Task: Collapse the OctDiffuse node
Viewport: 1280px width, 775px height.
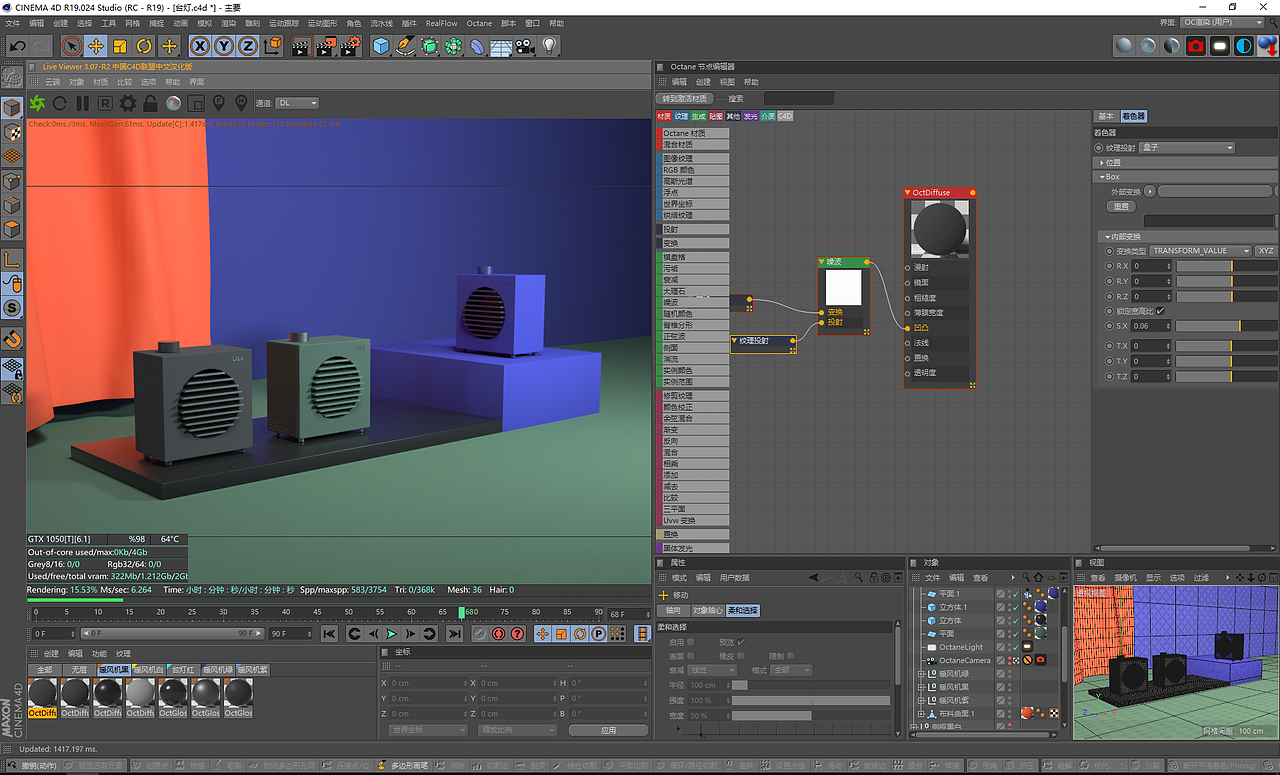Action: (x=909, y=193)
